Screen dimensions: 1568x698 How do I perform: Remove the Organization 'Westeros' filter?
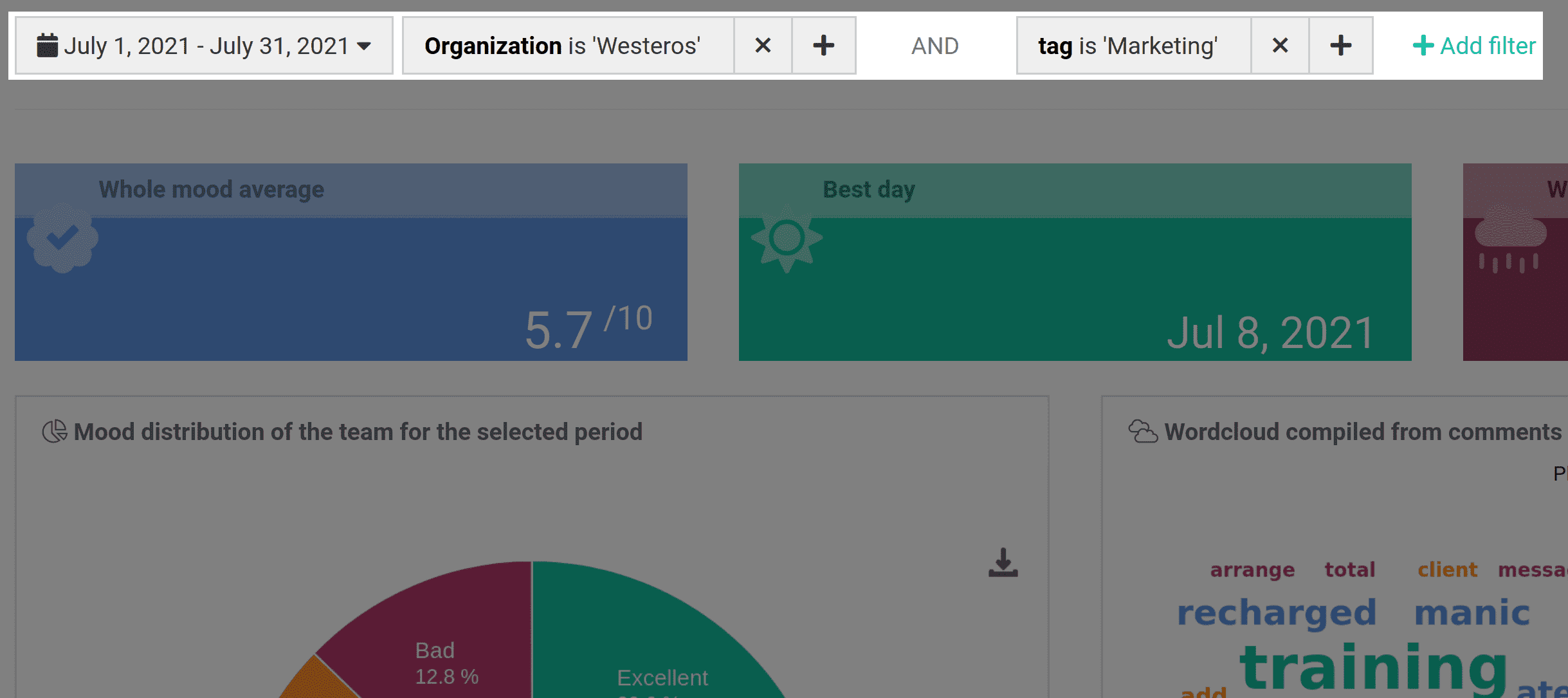[763, 46]
